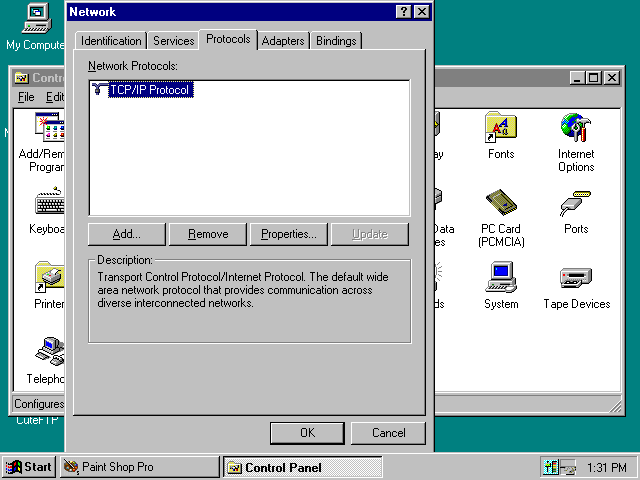
Task: Open the File menu in Control Panel
Action: [x=26, y=97]
